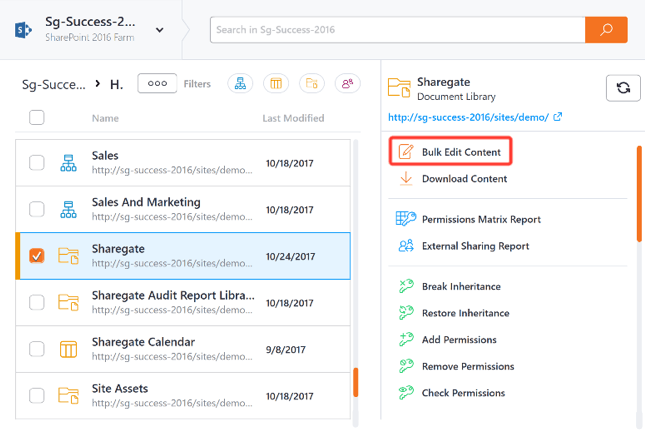Click the Check Permissions key icon
Viewport: 645px width, 434px height.
click(406, 392)
